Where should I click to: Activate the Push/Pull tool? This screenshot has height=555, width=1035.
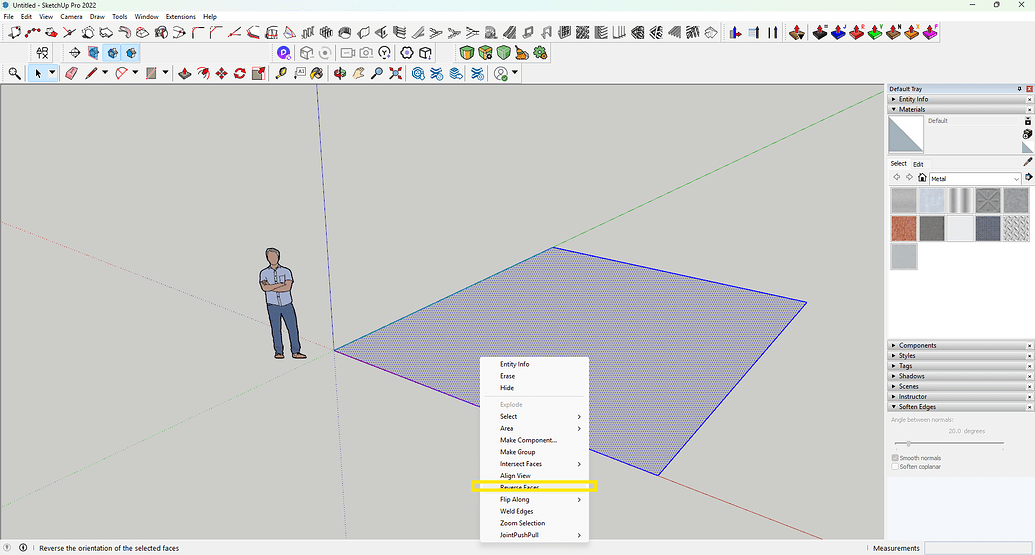tap(184, 73)
